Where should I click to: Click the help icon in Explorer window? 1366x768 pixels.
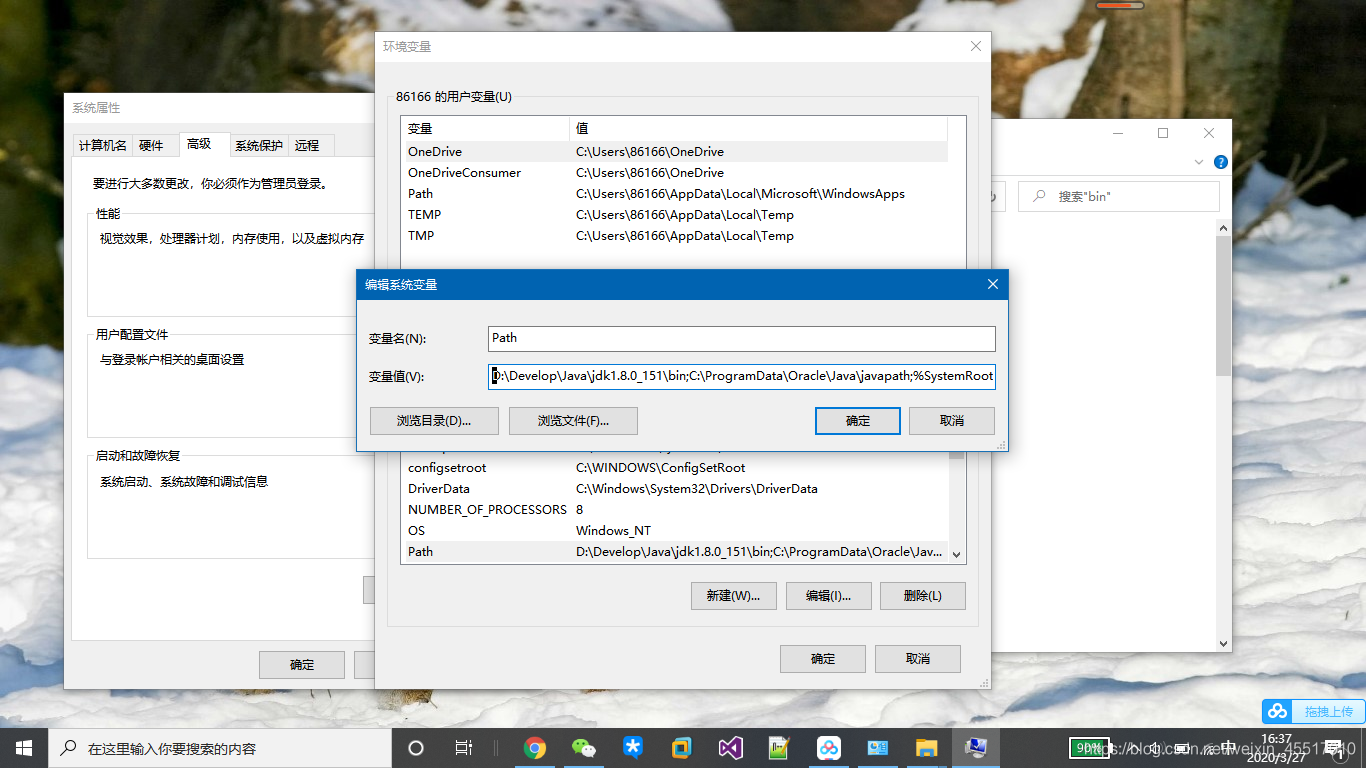1220,162
